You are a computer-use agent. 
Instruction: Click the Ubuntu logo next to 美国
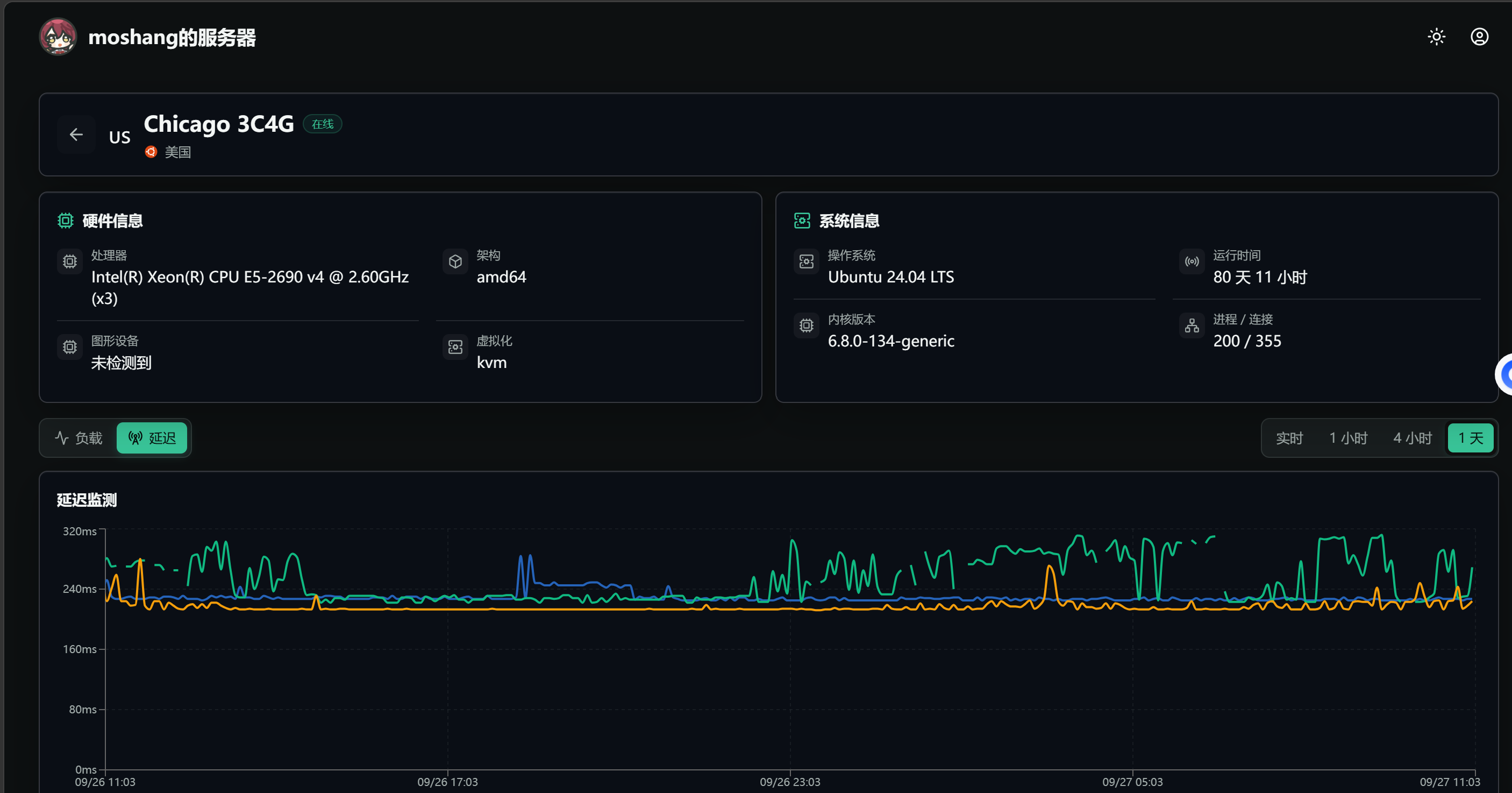coord(151,152)
